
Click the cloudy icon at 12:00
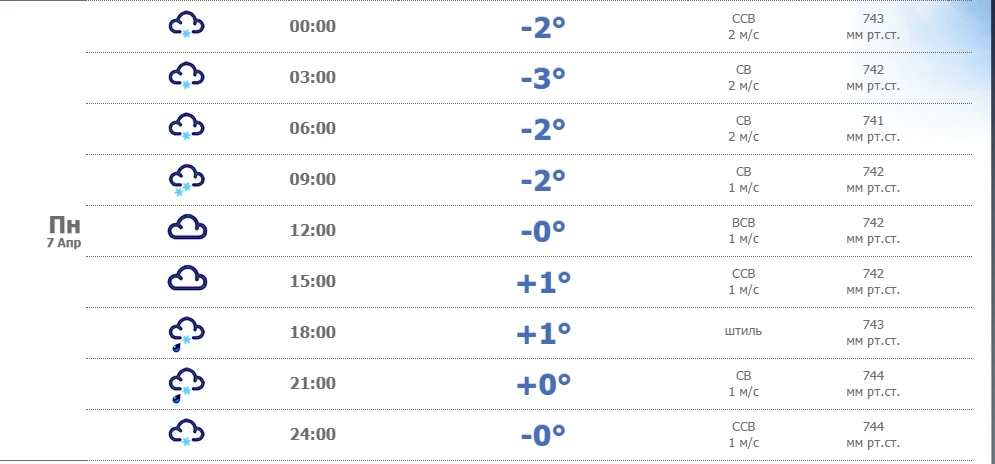point(186,229)
